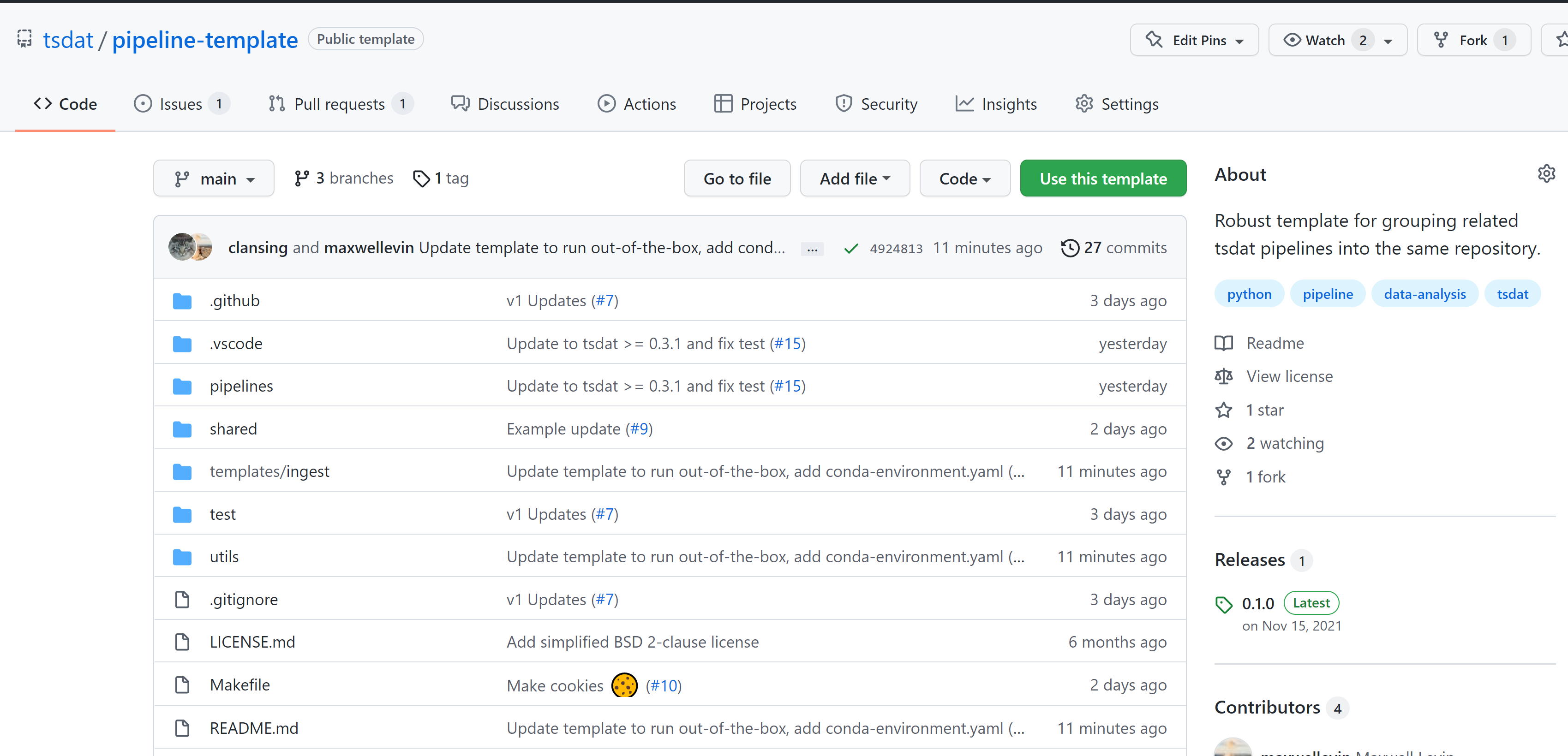Open the About settings gear icon
Viewport: 1568px width, 756px height.
(x=1546, y=174)
